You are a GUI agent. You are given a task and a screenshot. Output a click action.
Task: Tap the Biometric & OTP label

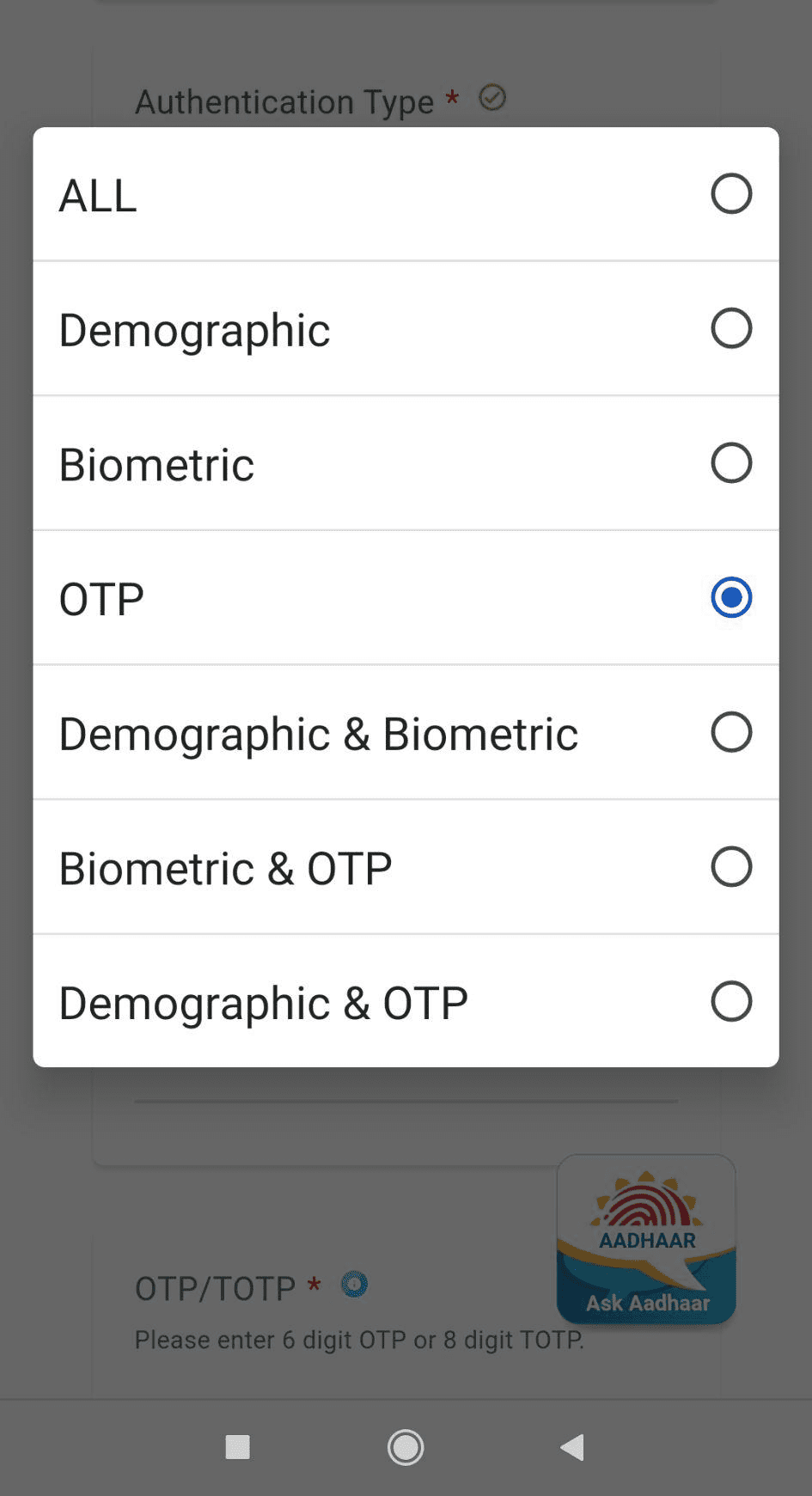tap(225, 869)
